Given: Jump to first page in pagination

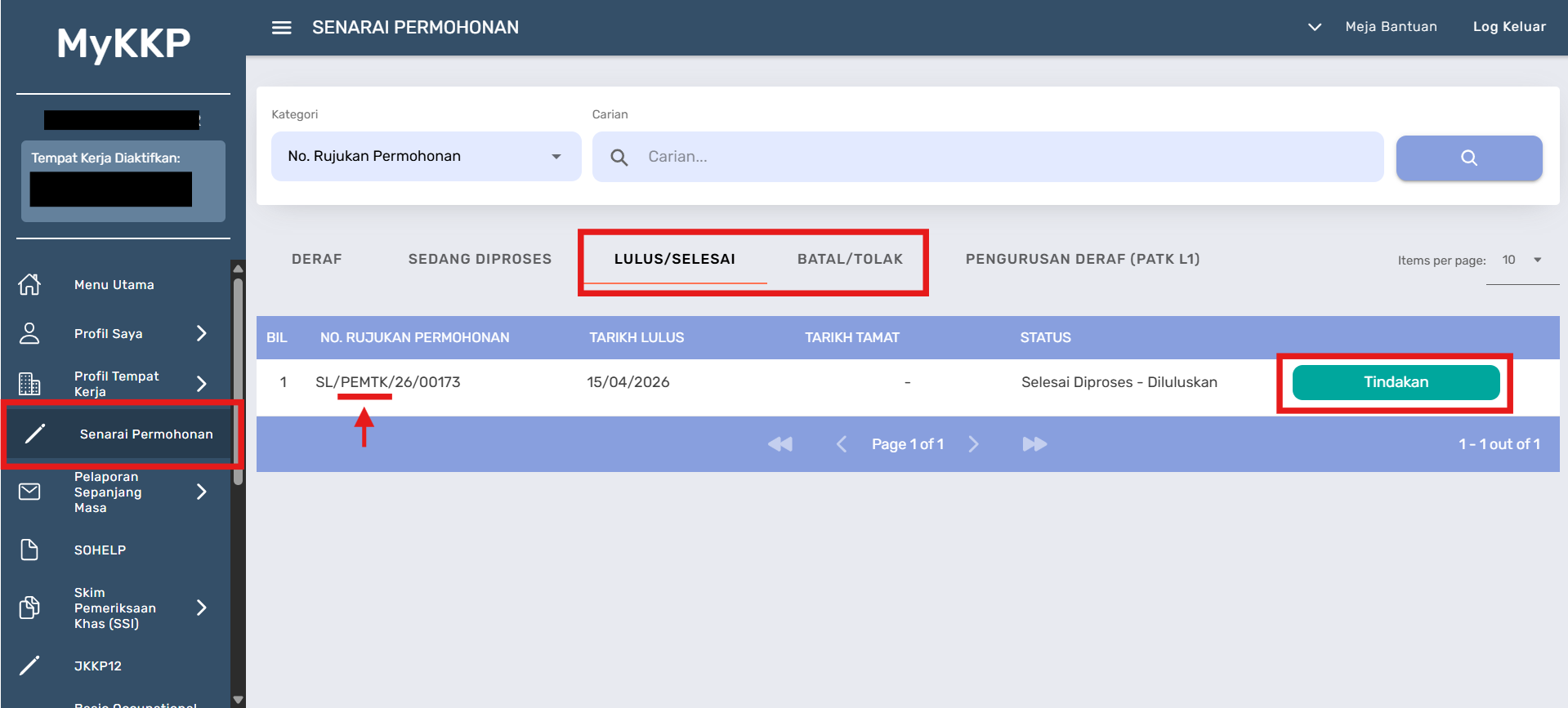Looking at the screenshot, I should 780,444.
